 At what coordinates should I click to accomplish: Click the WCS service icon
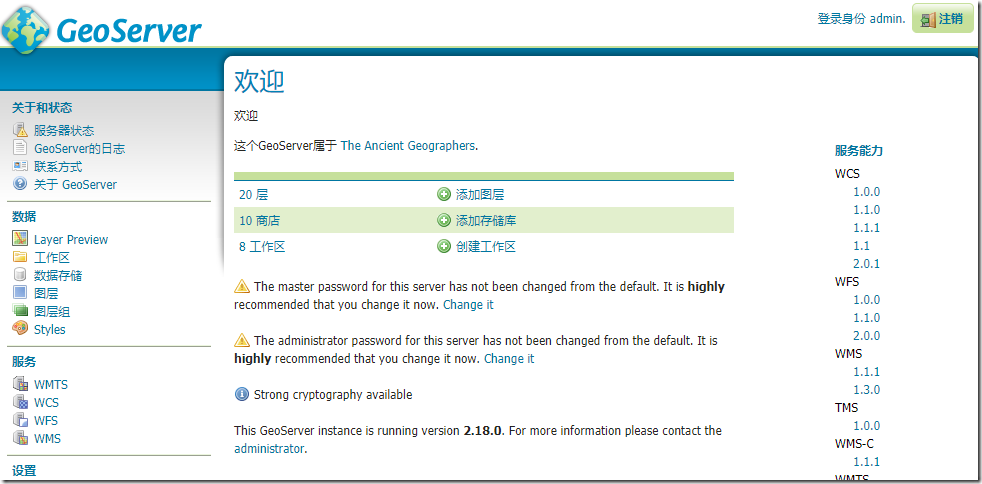pos(21,402)
